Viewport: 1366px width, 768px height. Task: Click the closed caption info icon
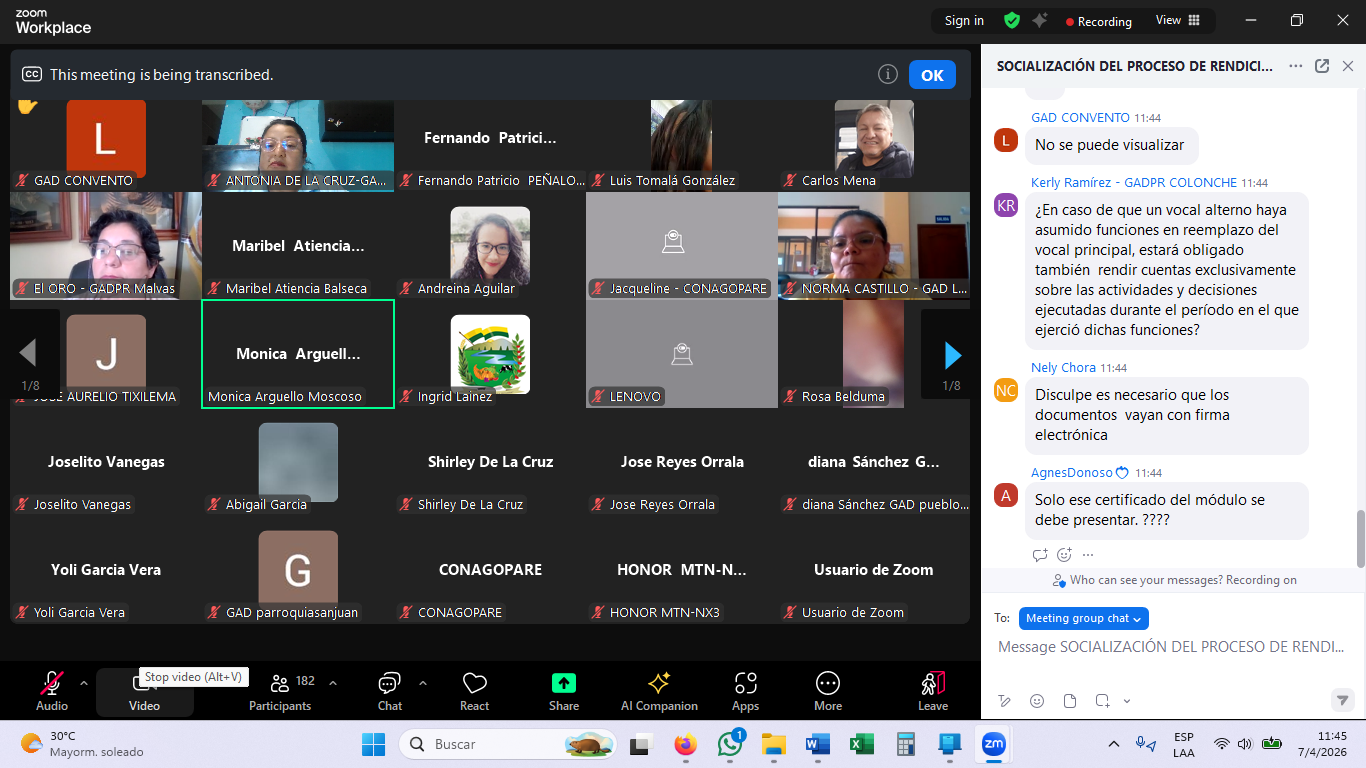[887, 74]
